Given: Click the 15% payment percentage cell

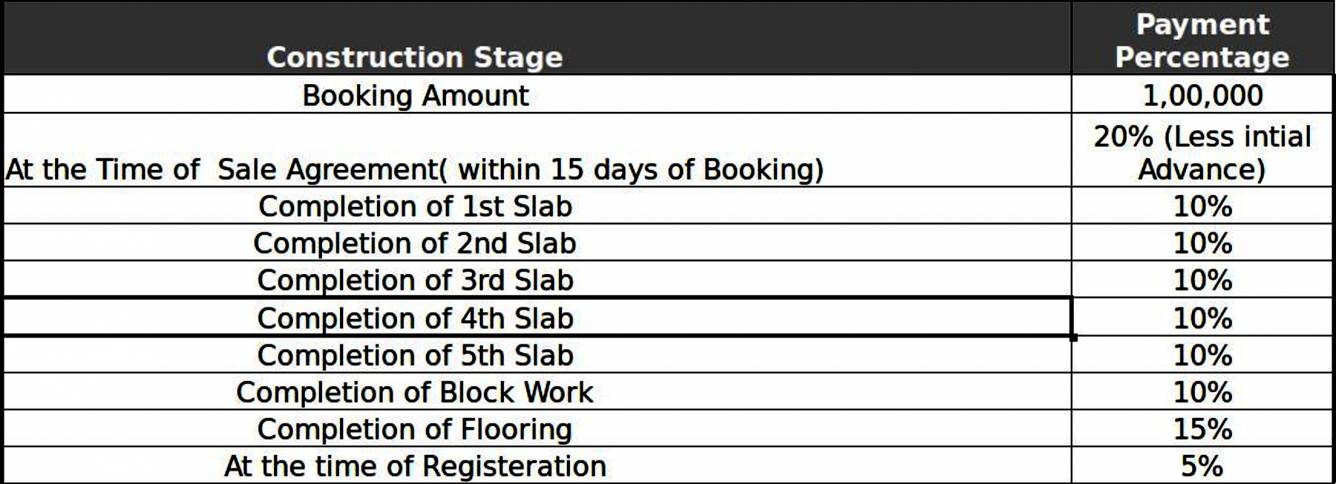Looking at the screenshot, I should tap(1202, 429).
